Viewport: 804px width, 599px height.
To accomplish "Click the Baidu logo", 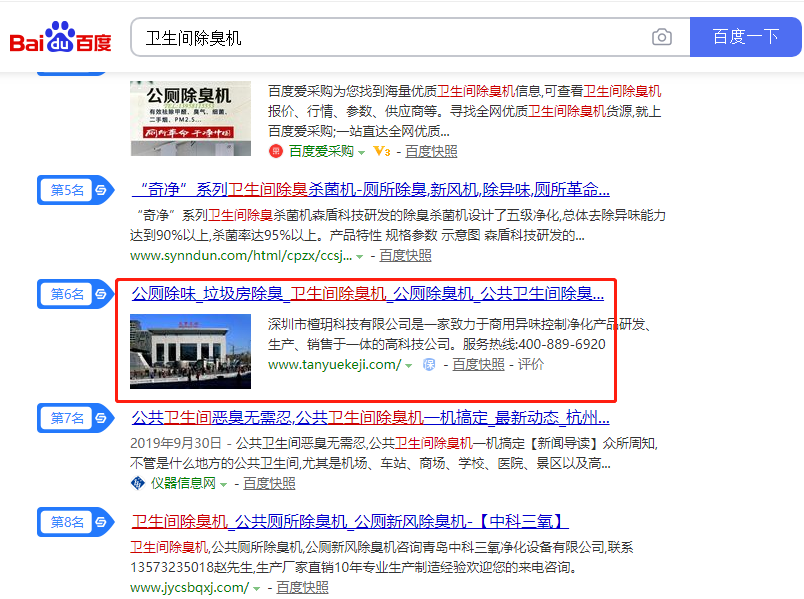I will 61,37.
